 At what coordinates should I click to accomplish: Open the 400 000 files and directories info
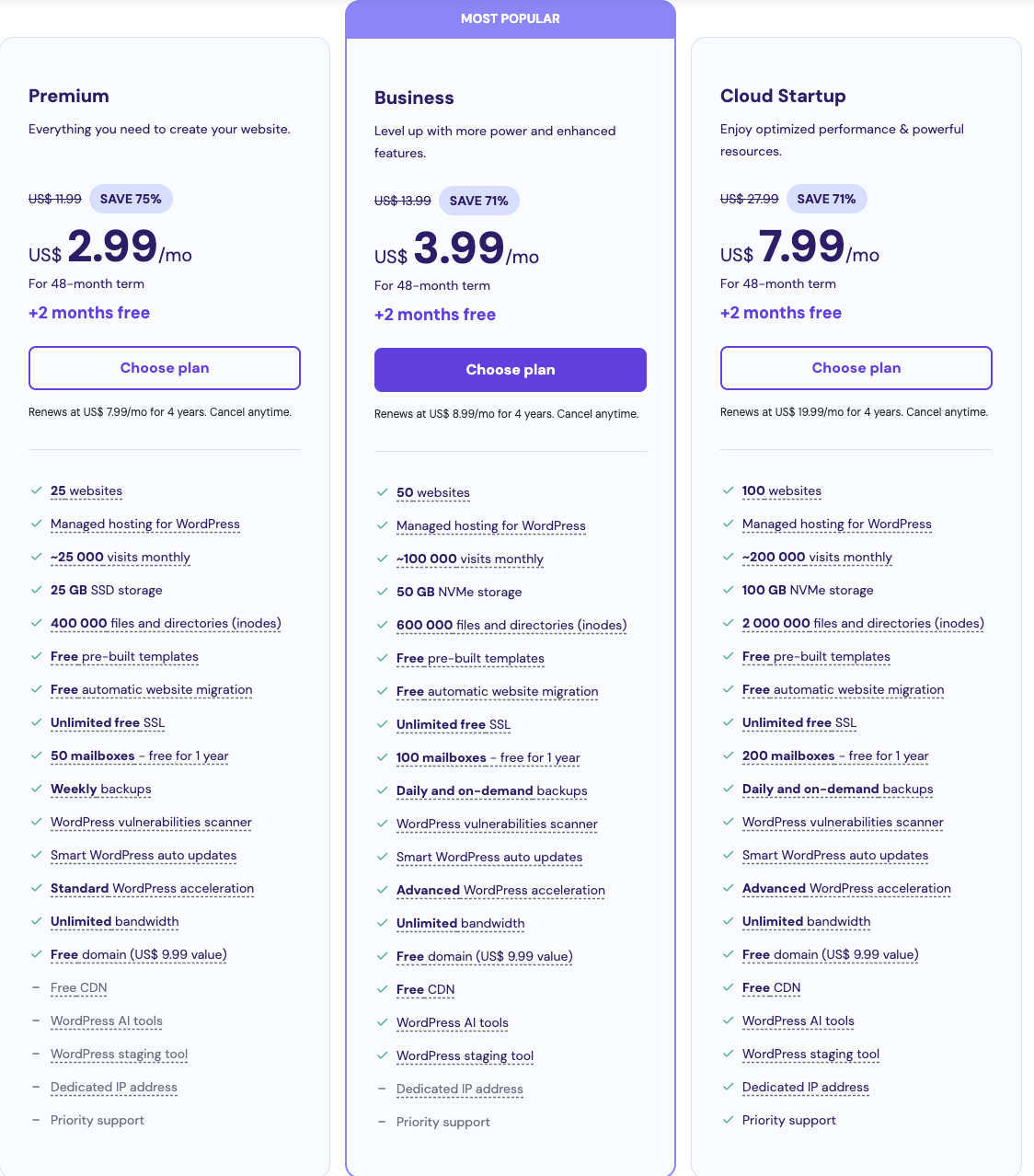(166, 623)
